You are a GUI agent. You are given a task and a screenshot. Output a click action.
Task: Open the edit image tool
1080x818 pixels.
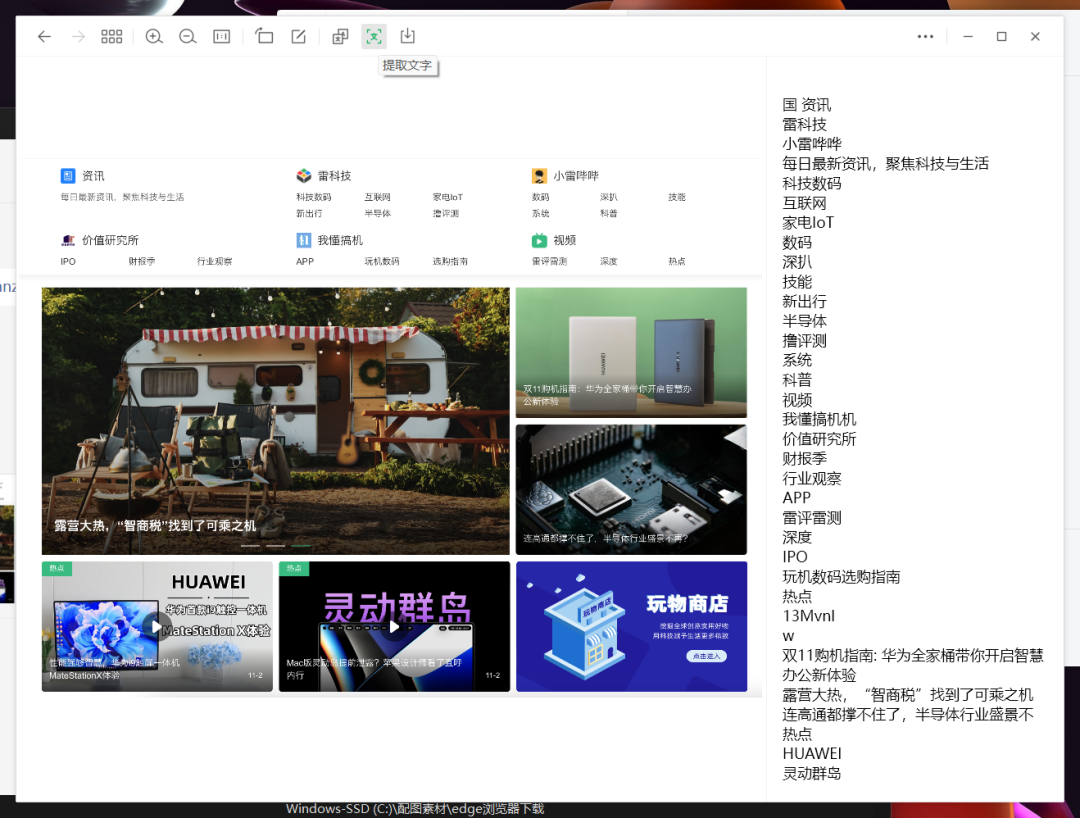[x=298, y=37]
